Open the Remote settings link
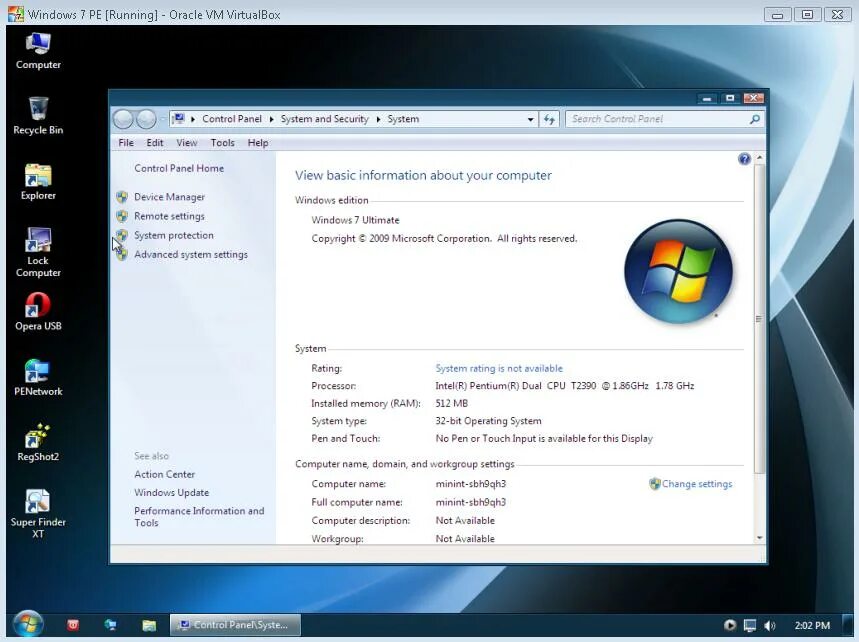 coord(169,216)
